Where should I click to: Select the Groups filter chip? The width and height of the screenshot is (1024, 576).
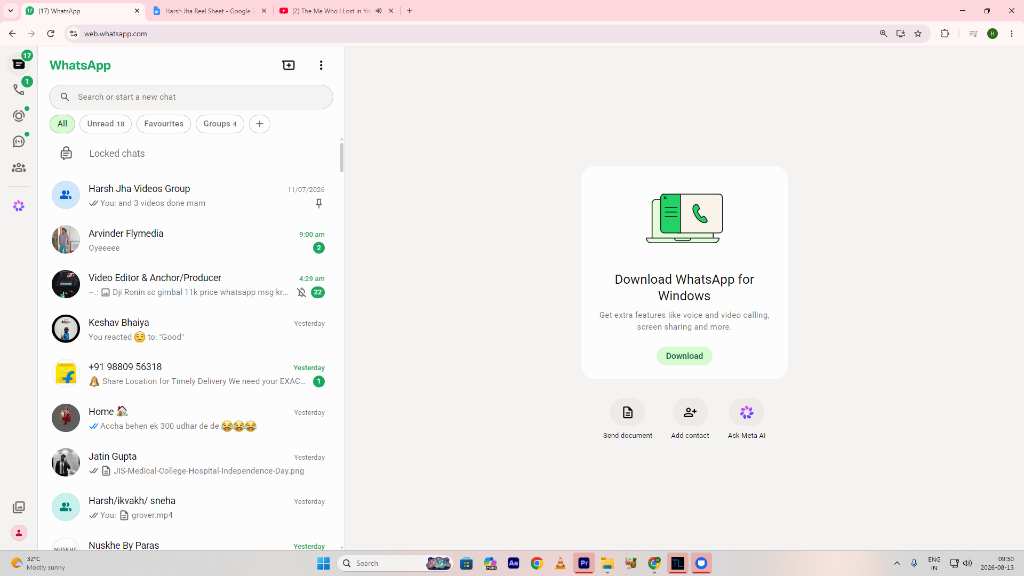pos(219,123)
